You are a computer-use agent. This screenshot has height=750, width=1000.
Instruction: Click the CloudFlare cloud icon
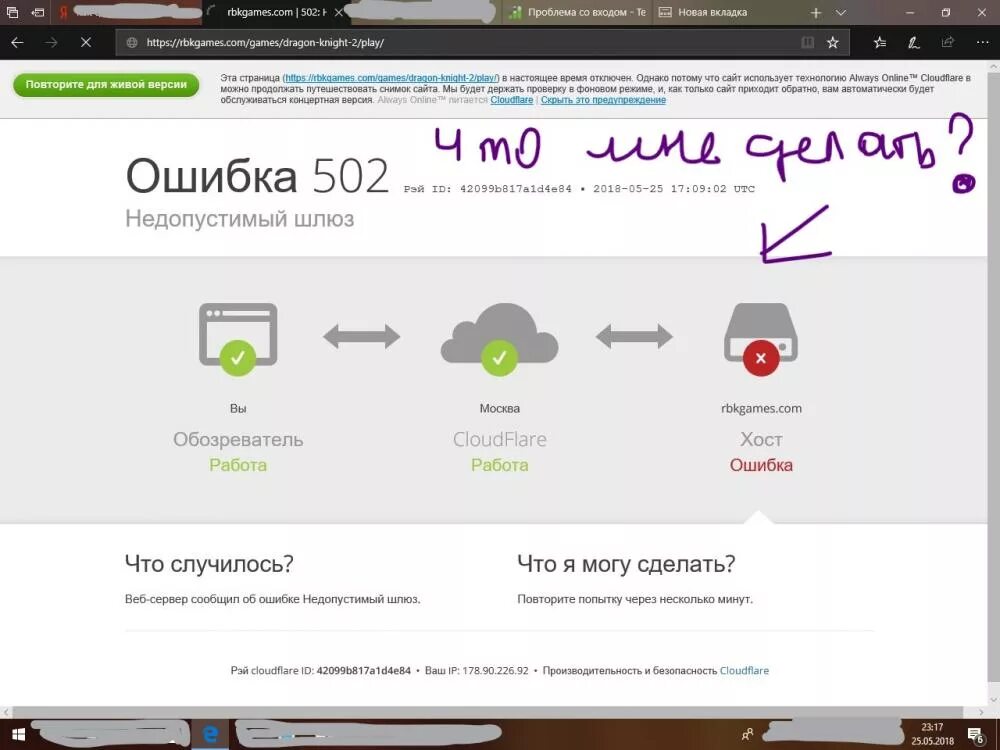(x=499, y=339)
